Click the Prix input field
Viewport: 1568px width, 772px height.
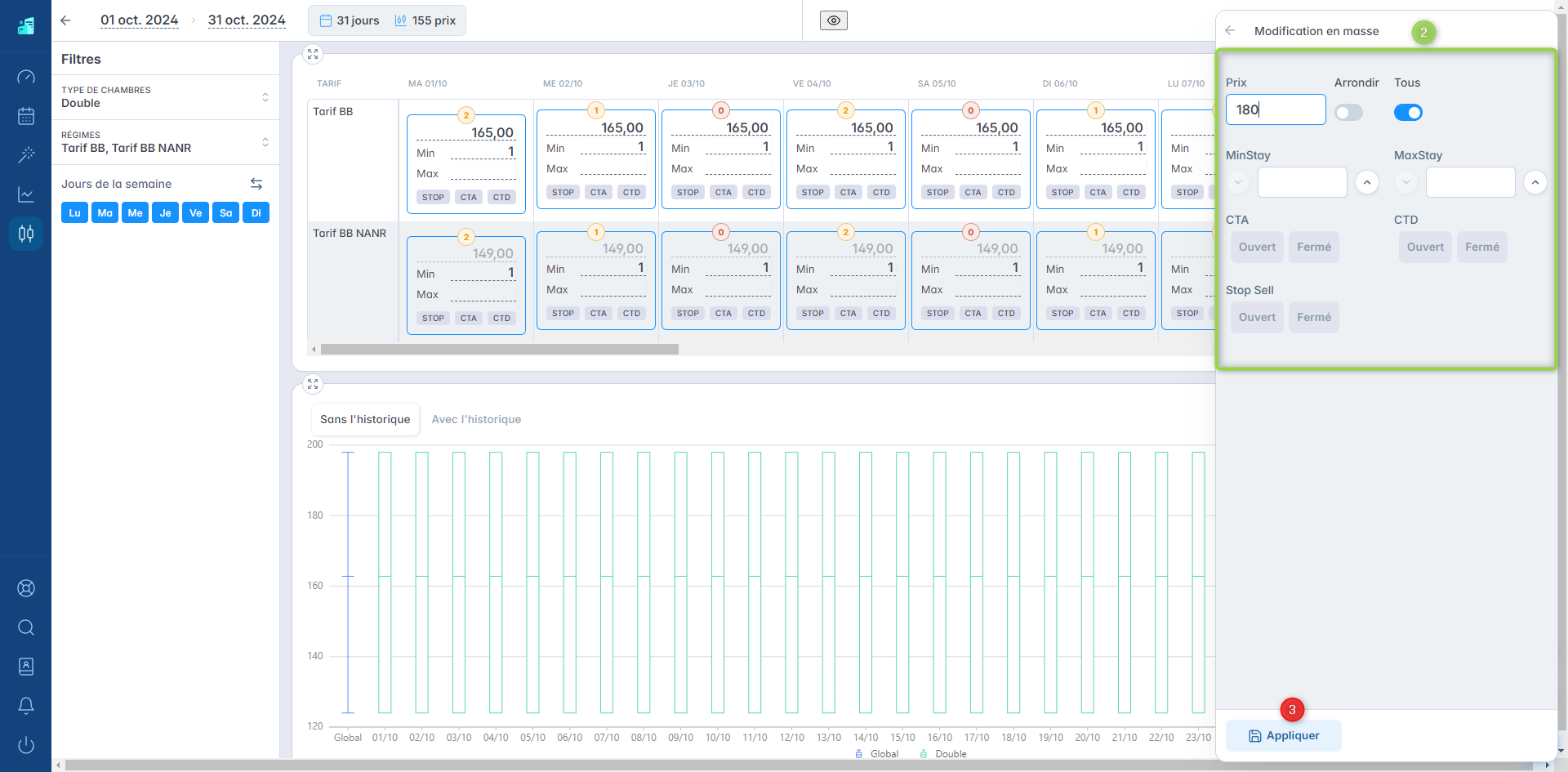pos(1276,109)
